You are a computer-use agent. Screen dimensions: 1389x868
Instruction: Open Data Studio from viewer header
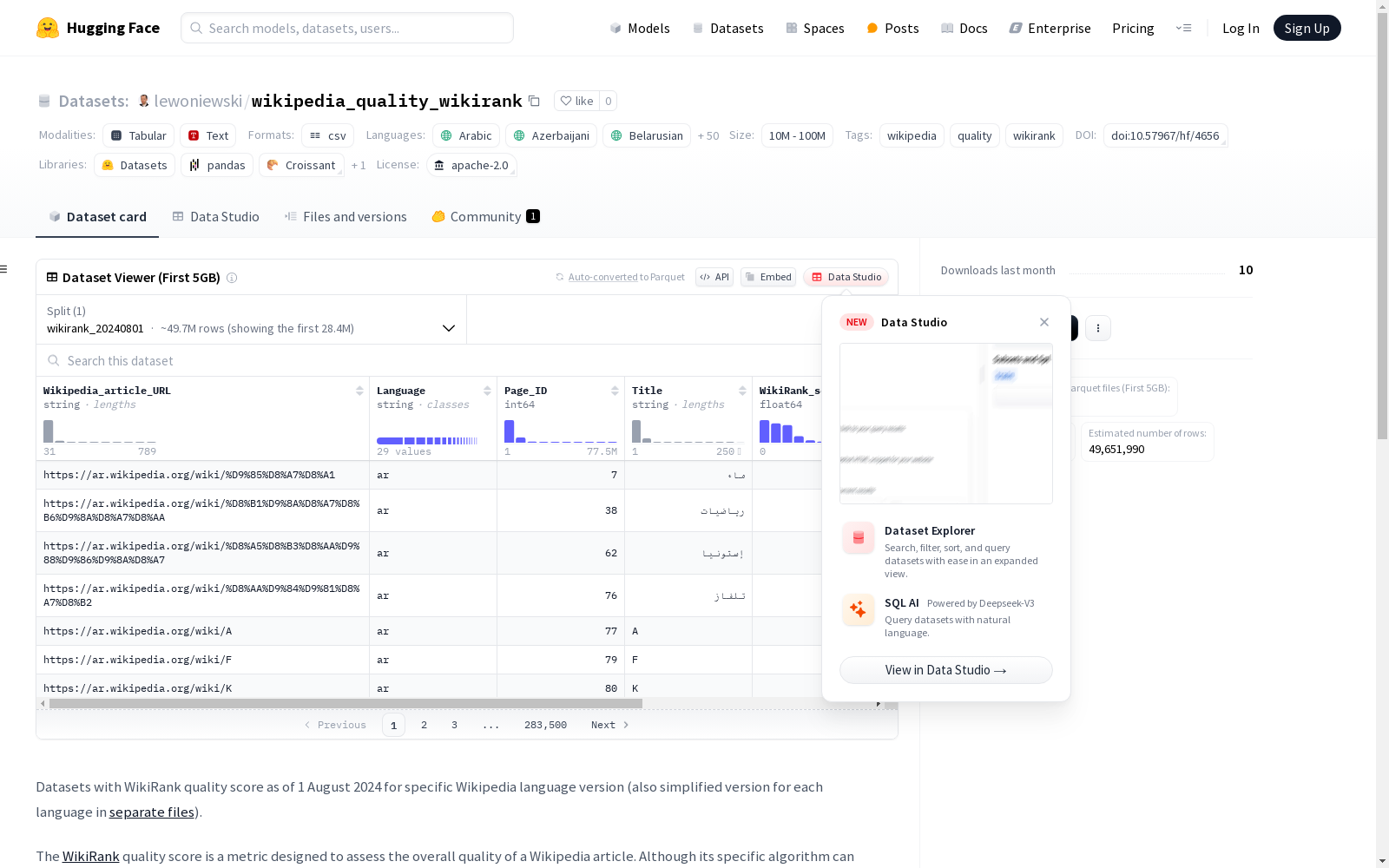846,277
